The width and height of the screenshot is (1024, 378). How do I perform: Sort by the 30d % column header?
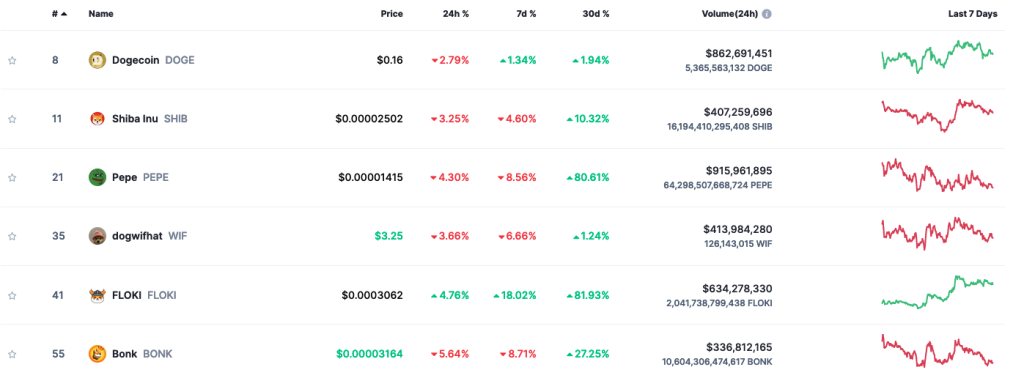point(595,14)
